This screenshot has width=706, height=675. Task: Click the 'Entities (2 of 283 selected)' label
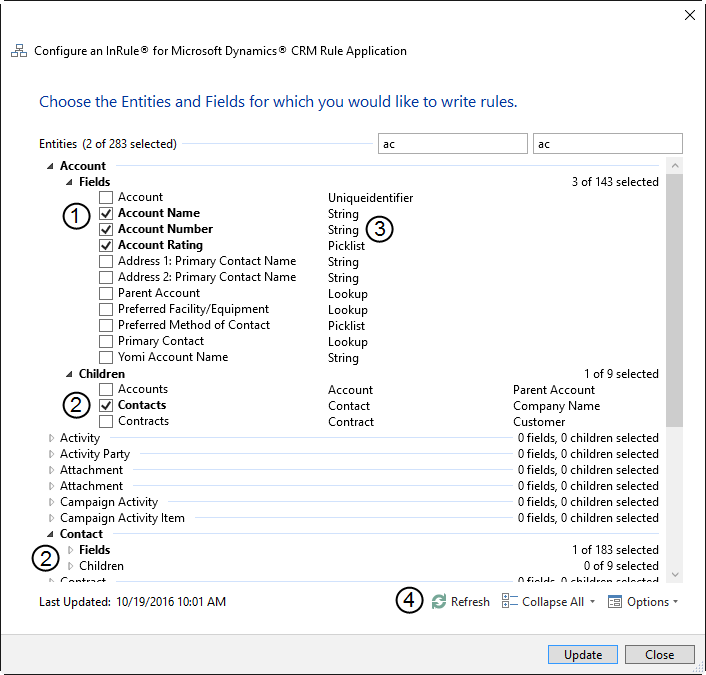(x=108, y=144)
